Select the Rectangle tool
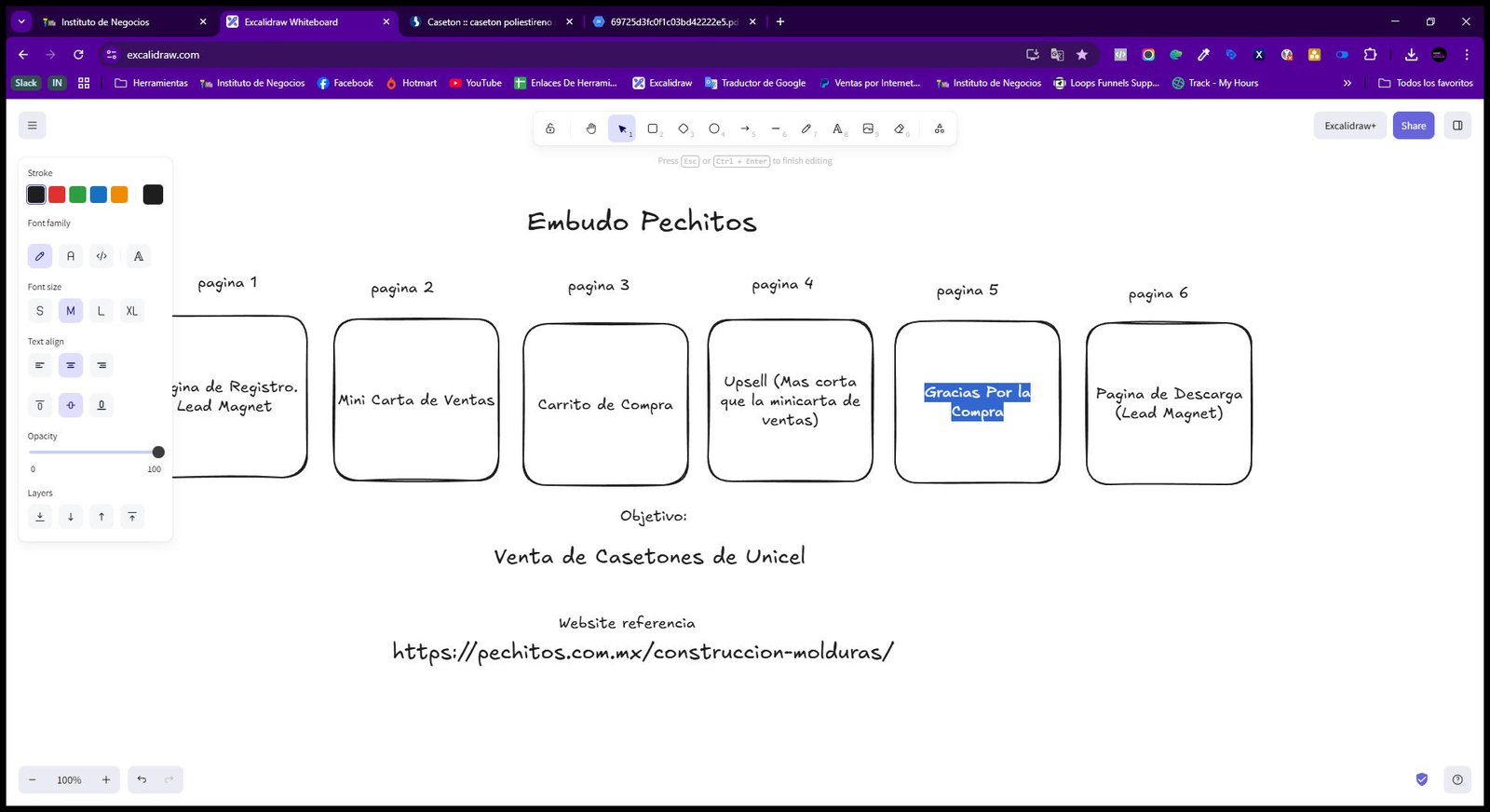 [x=653, y=129]
